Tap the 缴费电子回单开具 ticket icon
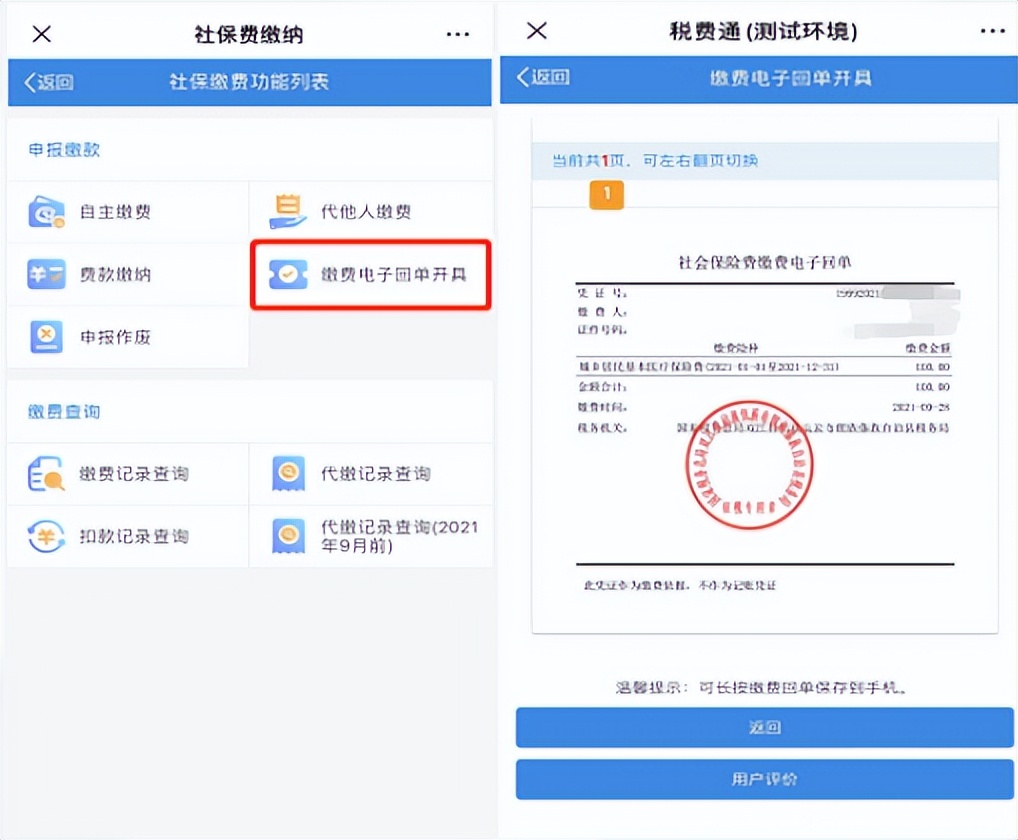The image size is (1018, 840). point(288,274)
